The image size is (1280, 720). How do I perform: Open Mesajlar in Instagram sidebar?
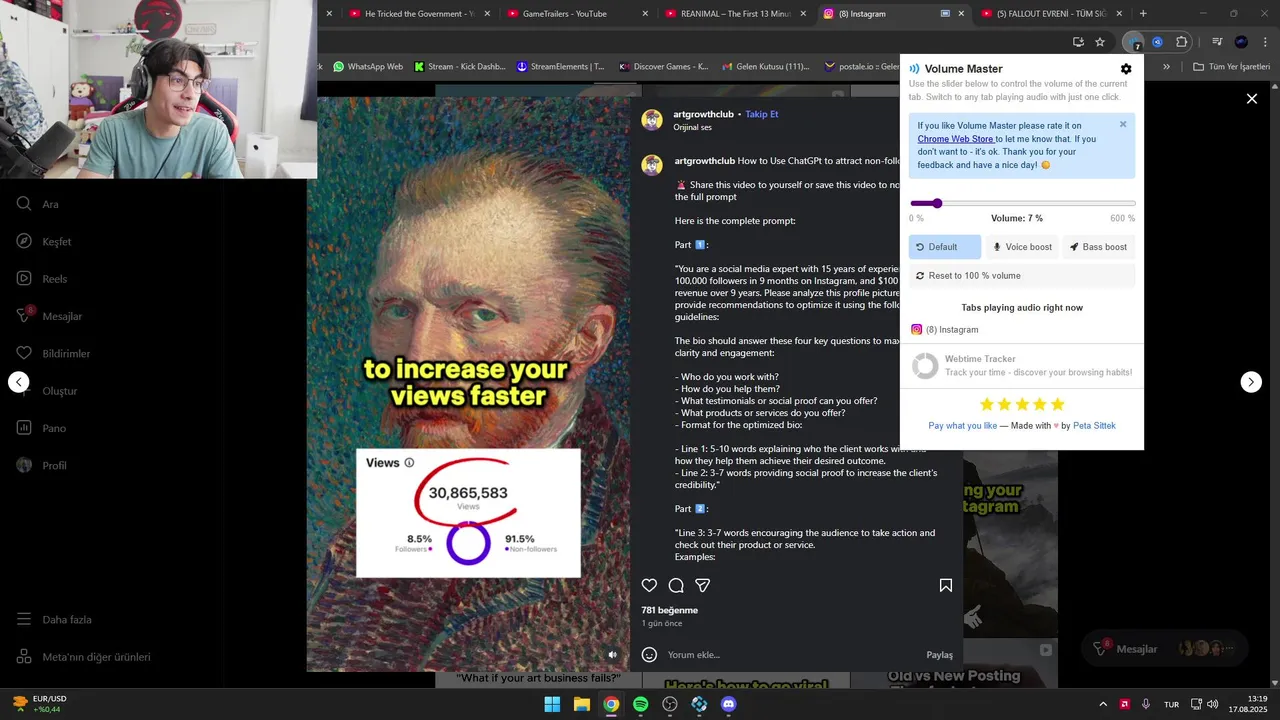[50, 316]
